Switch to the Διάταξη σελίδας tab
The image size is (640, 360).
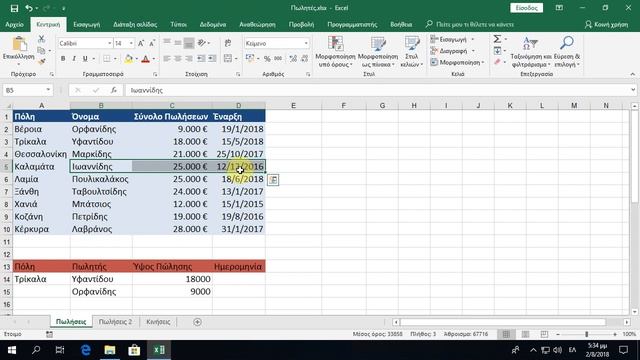pos(135,24)
